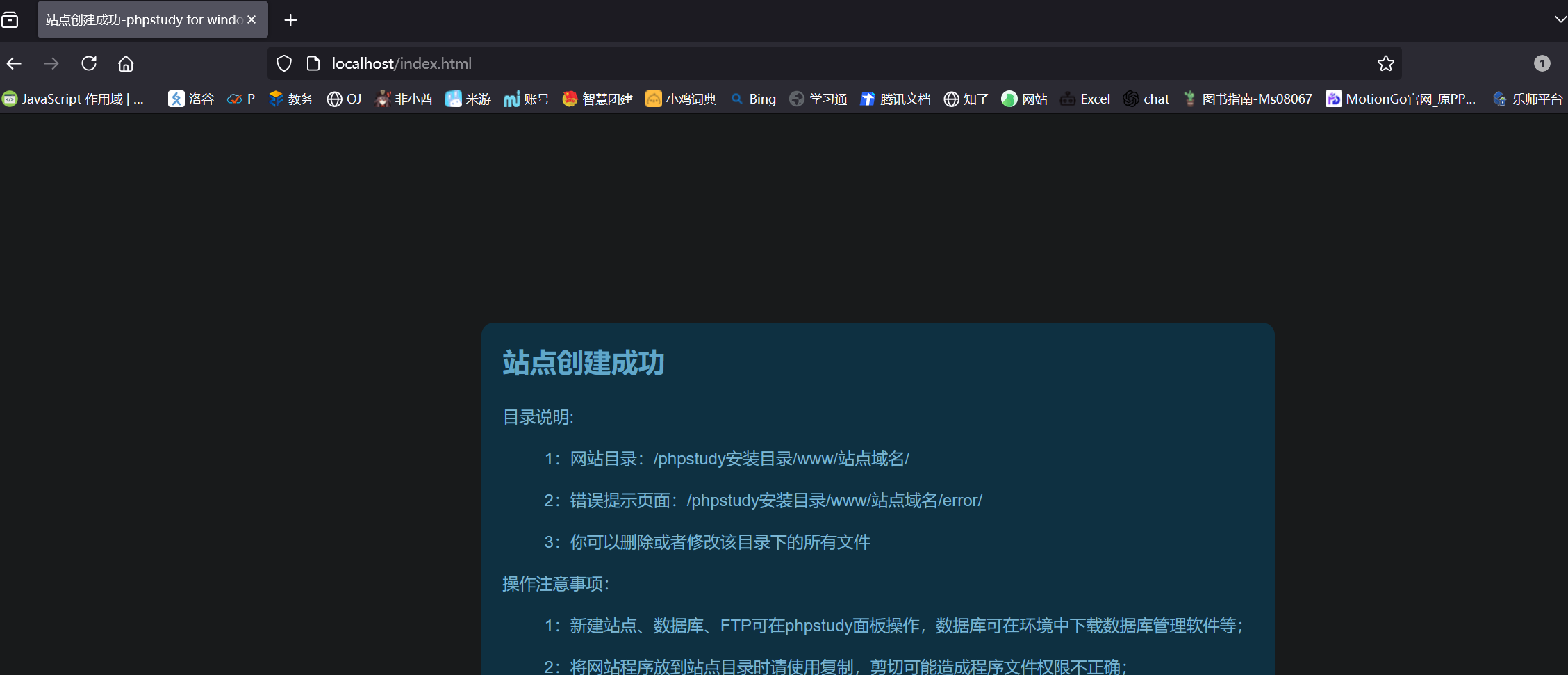Click the 目录说明 text

coord(538,417)
